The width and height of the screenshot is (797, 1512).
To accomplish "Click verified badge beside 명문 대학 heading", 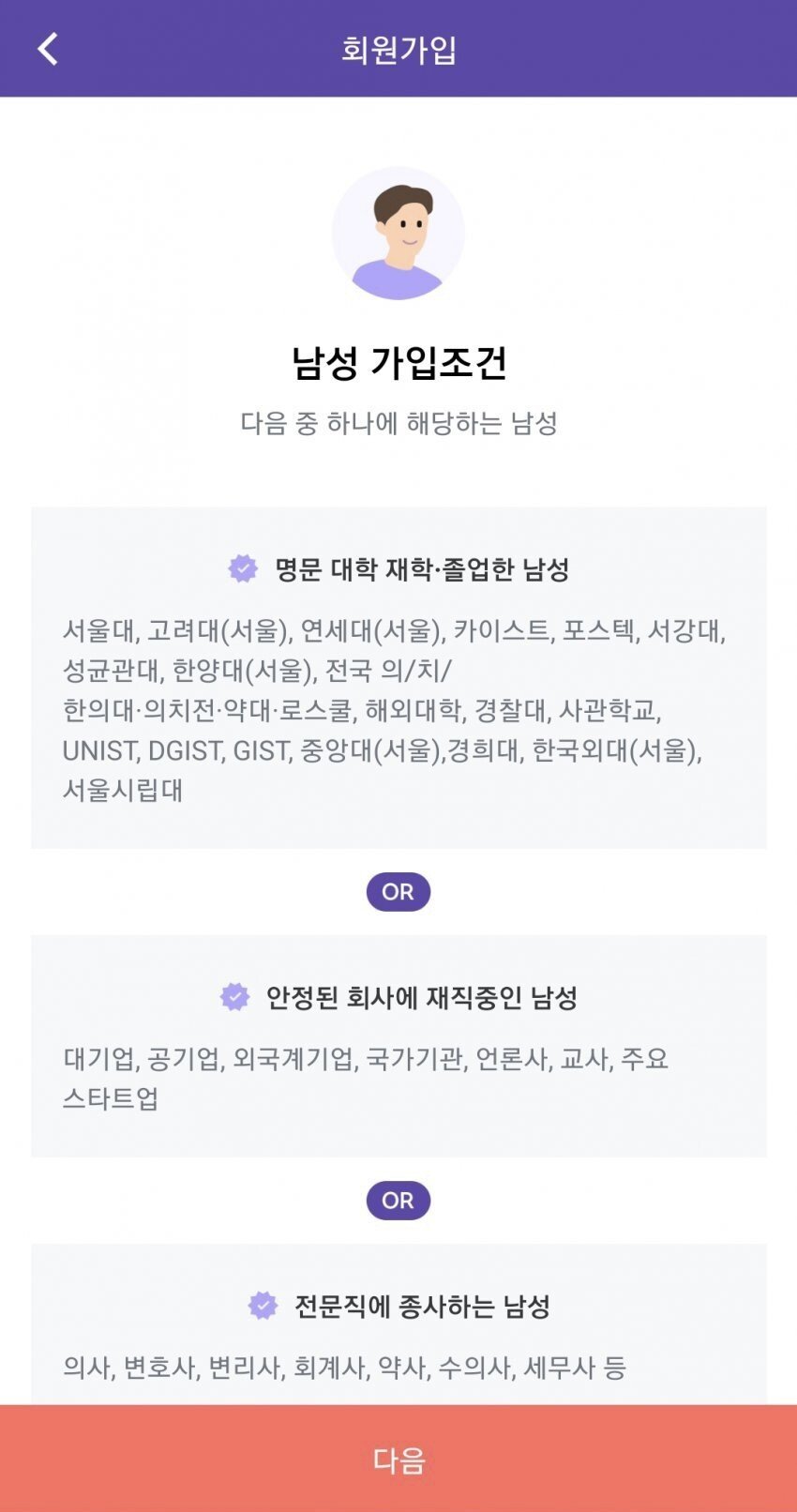I will click(x=243, y=568).
